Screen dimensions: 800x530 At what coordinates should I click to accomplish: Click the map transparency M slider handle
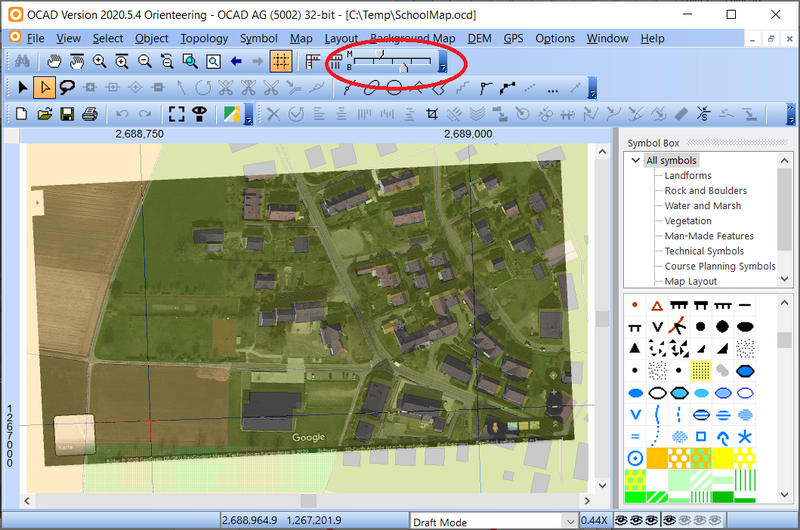tap(379, 54)
